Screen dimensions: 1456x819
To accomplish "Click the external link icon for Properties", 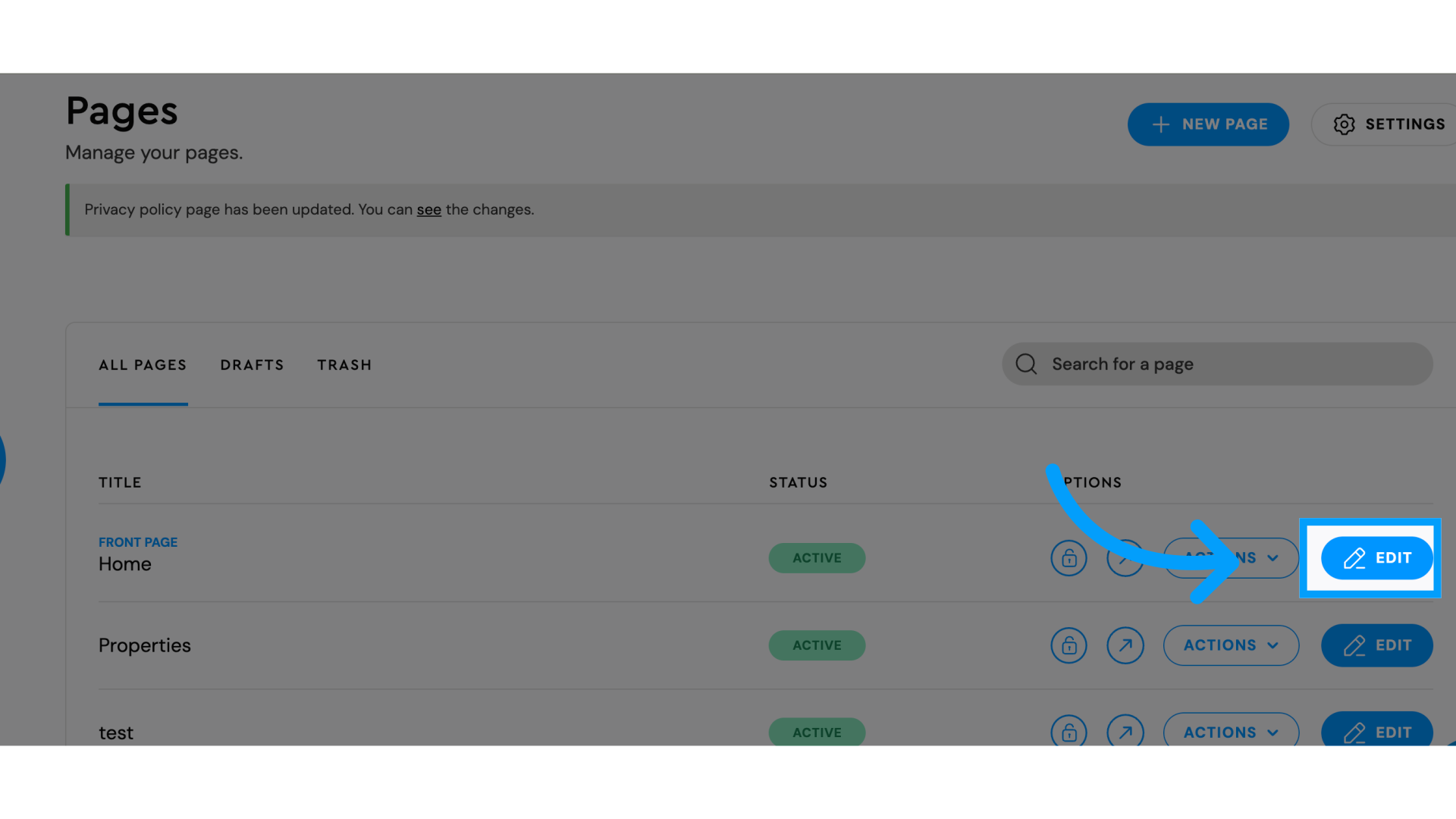I will [x=1125, y=645].
